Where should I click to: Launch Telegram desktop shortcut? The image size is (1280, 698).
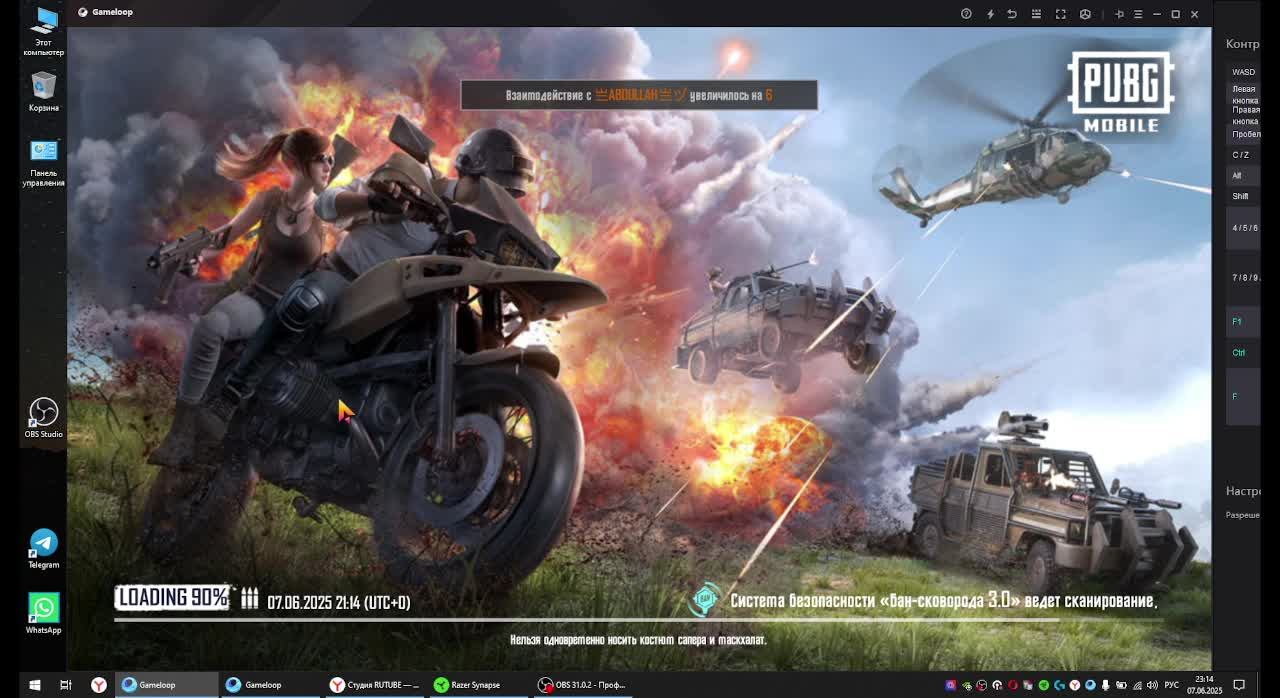[44, 549]
